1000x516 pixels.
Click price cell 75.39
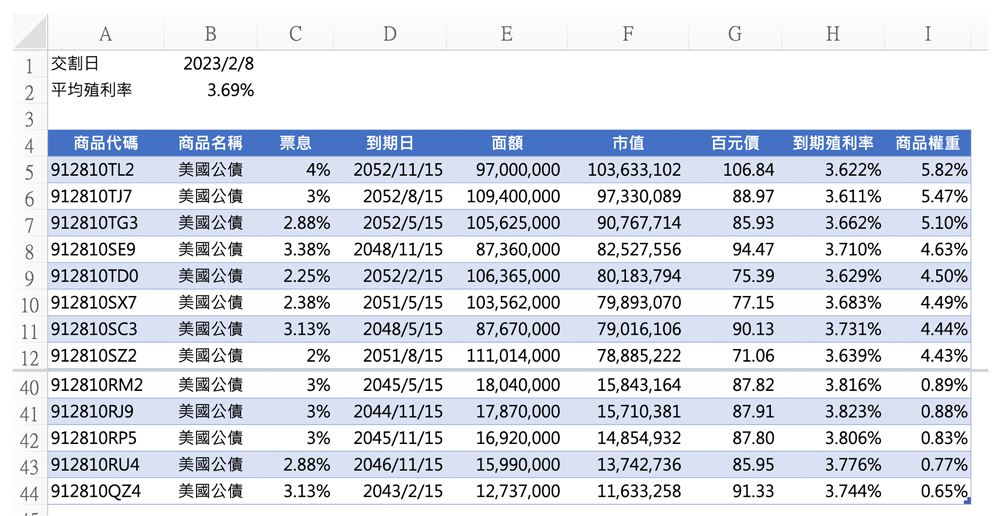click(x=735, y=276)
